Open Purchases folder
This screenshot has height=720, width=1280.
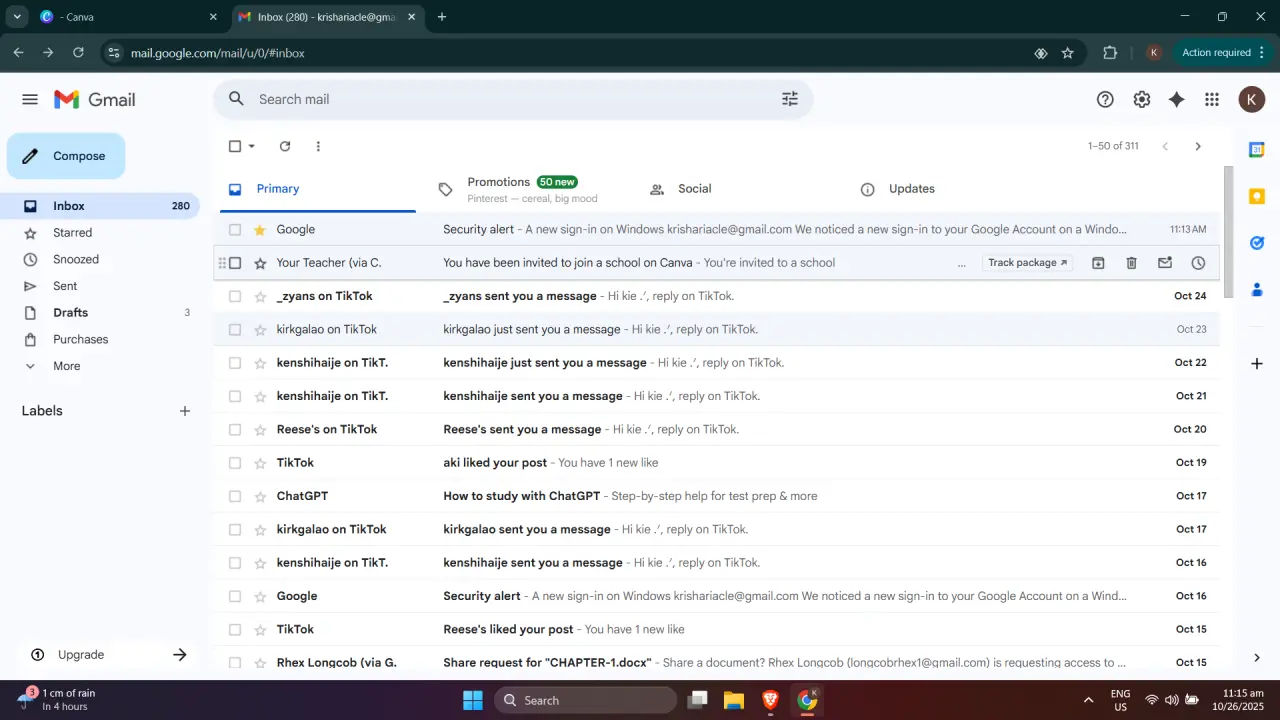(x=80, y=339)
